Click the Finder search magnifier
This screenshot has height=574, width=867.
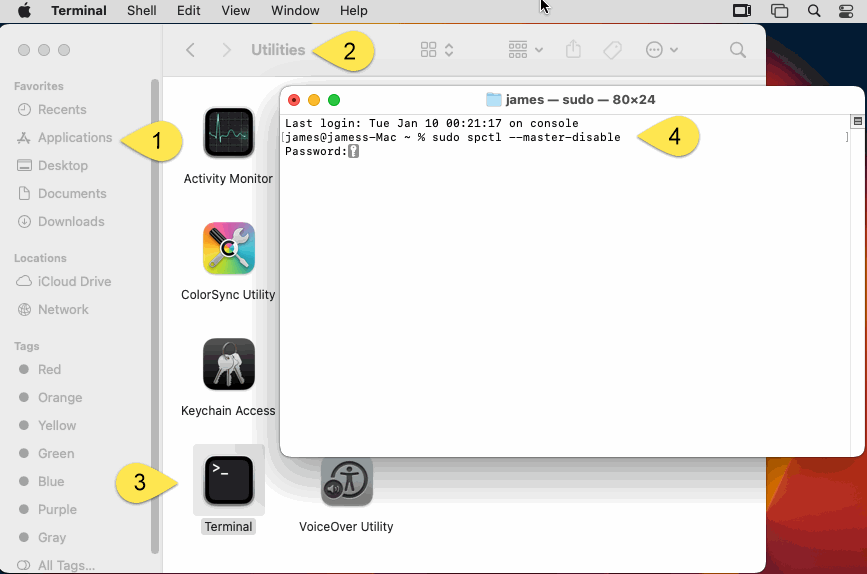(738, 50)
